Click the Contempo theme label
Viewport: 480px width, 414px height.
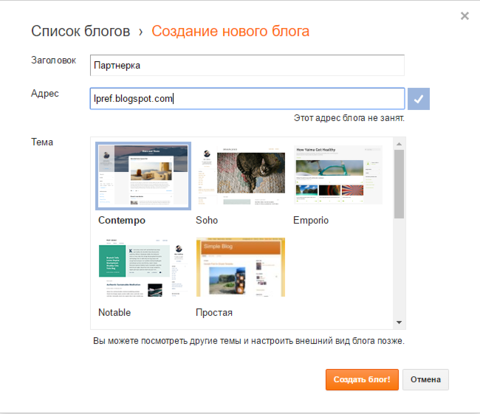point(122,220)
